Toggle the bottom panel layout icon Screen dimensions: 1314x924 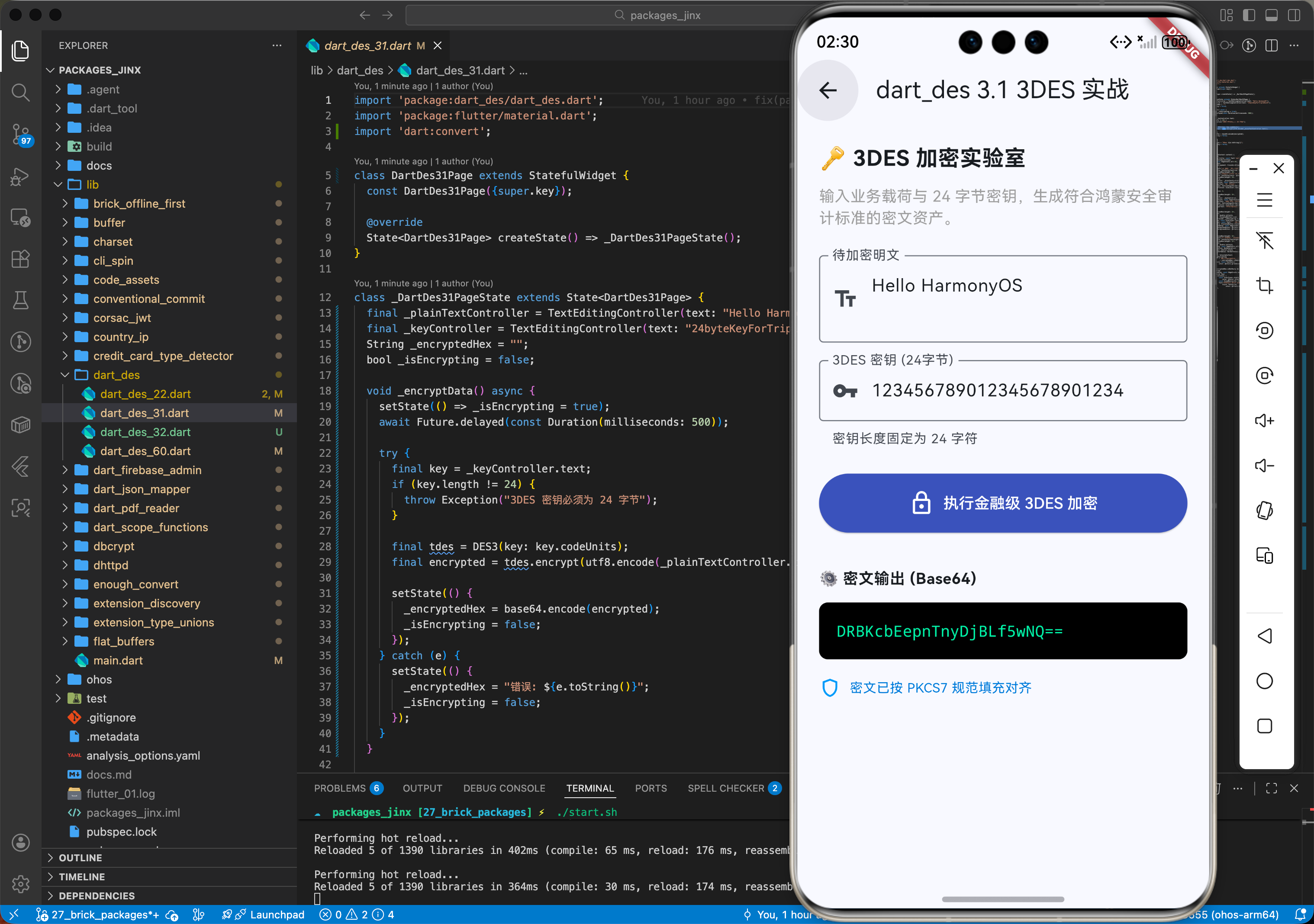(x=1271, y=16)
